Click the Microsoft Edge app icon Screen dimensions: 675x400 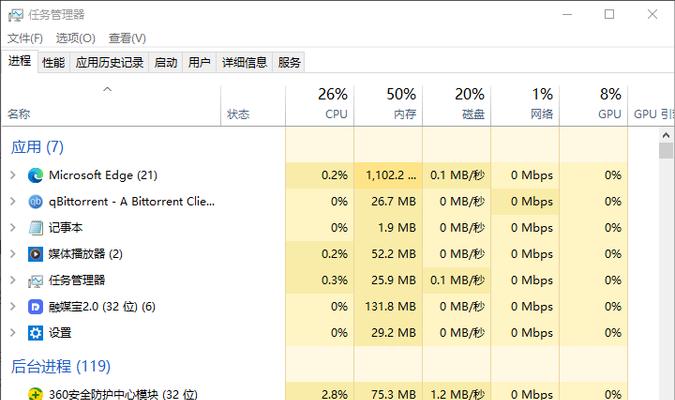[35, 175]
